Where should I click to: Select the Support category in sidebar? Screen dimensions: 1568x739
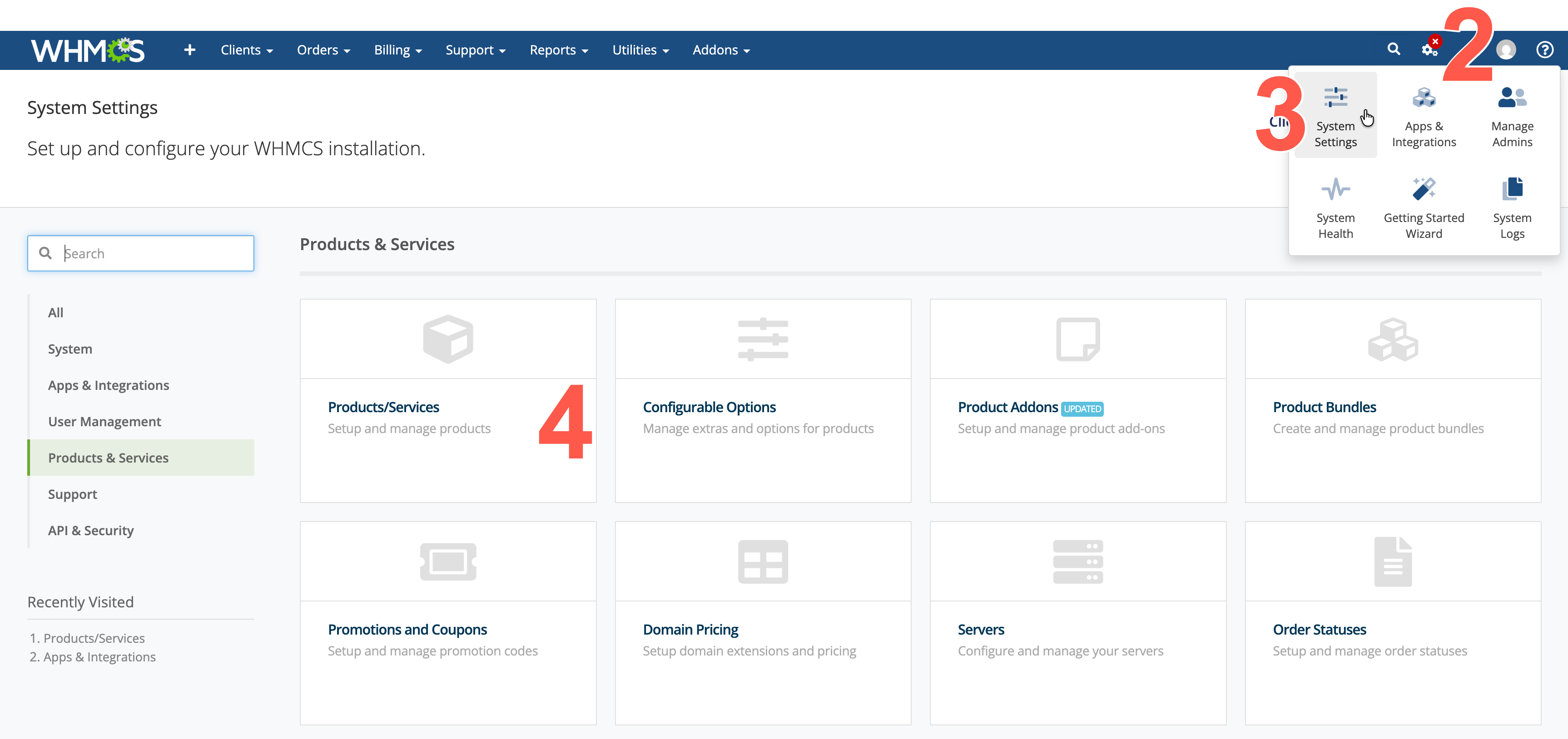141,494
